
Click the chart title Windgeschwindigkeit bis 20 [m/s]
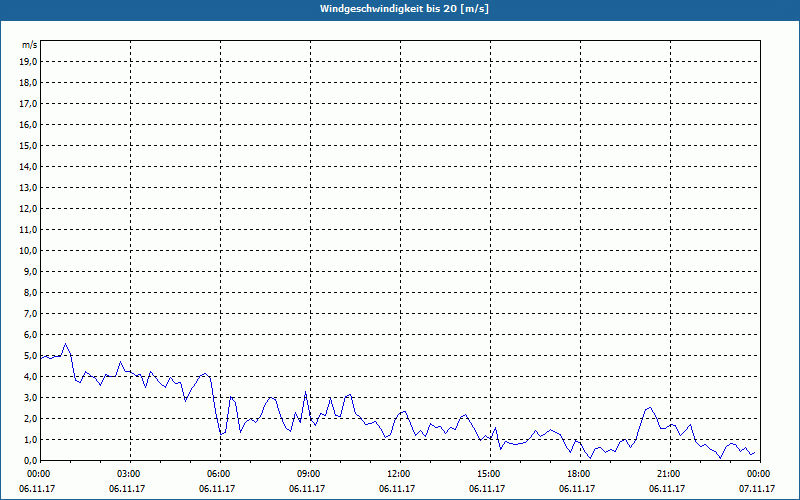(404, 9)
